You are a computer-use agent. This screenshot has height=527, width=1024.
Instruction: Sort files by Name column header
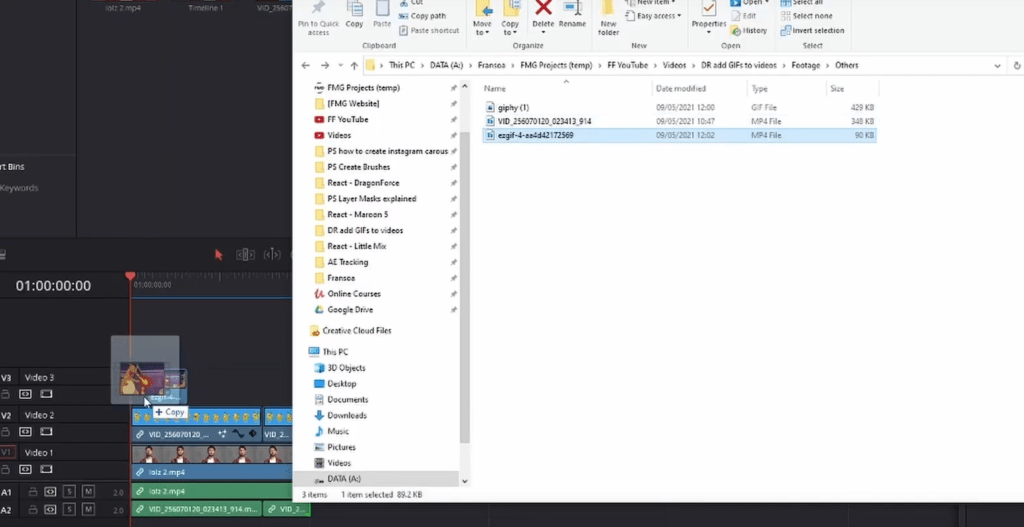point(495,88)
